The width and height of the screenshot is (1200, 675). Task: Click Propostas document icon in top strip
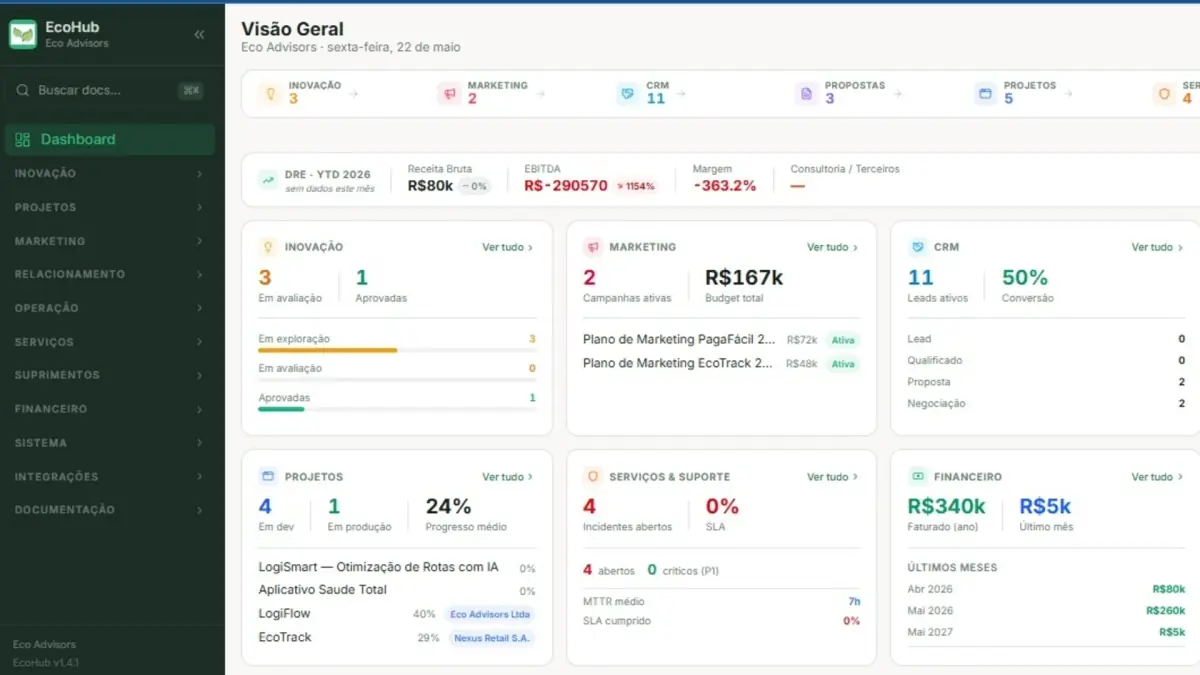point(806,93)
